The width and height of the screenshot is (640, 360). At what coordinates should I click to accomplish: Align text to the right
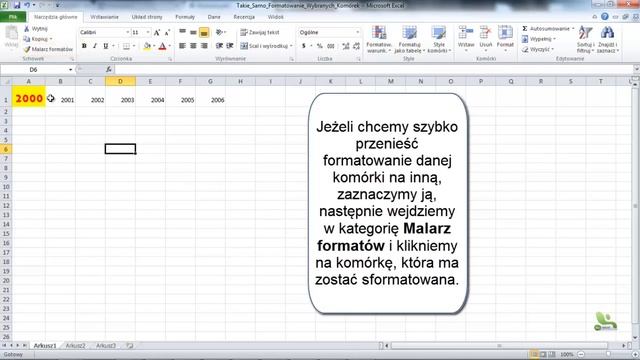coord(204,46)
